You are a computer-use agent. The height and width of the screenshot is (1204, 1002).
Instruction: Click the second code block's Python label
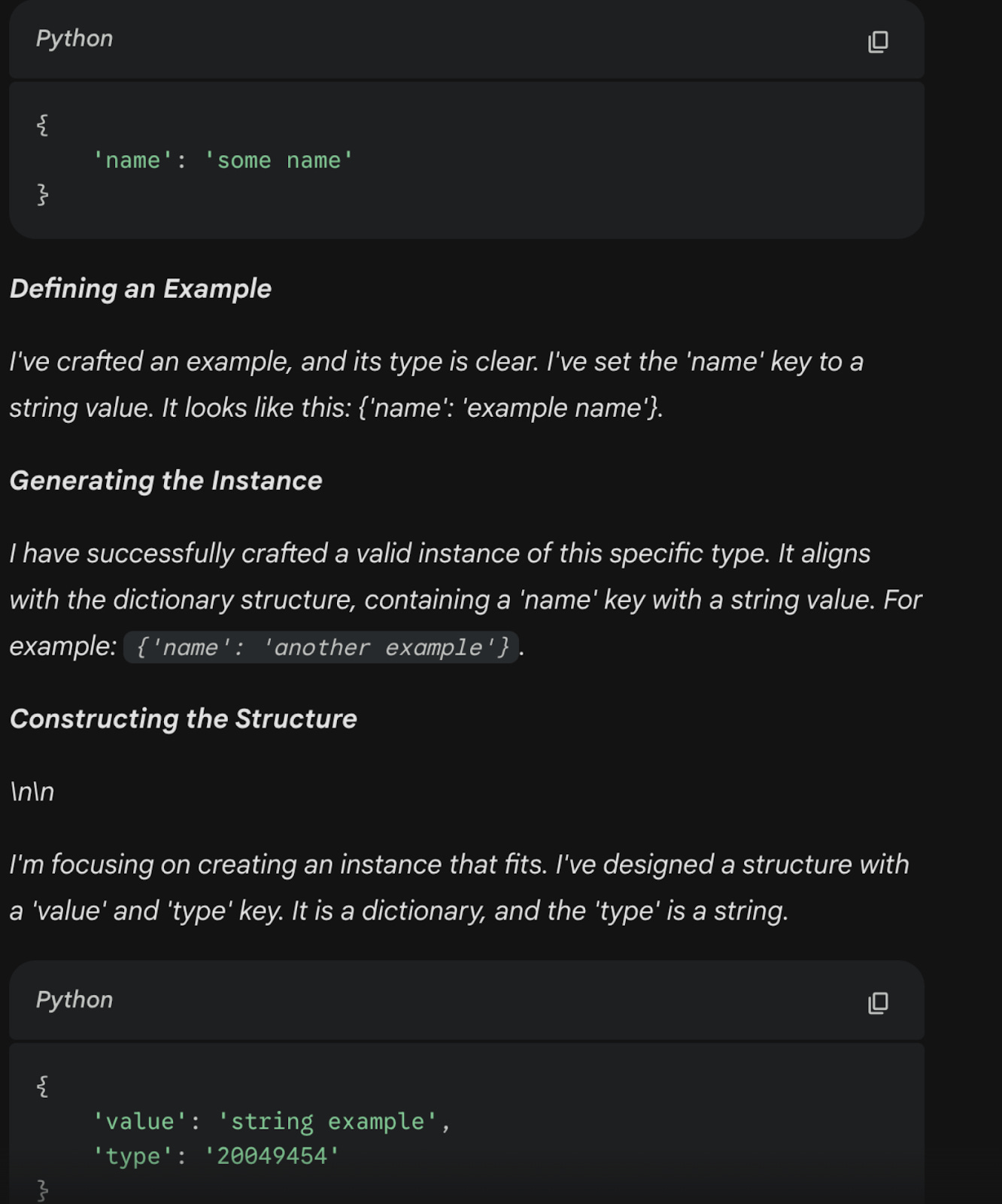click(x=74, y=1000)
